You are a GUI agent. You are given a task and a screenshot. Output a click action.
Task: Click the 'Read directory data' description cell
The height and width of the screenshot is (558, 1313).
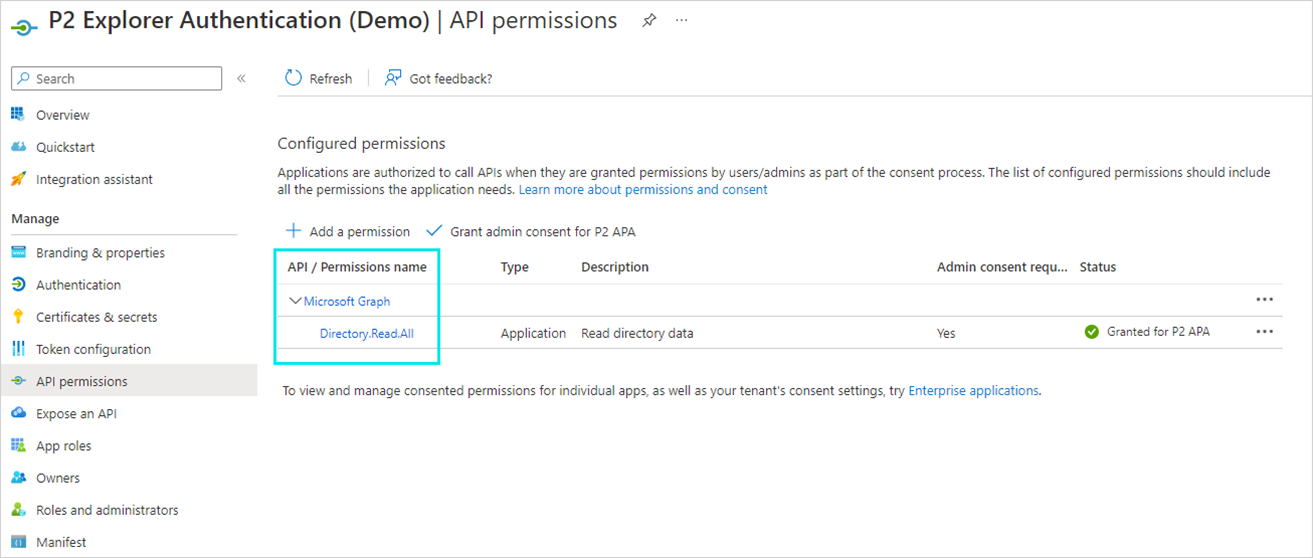637,333
